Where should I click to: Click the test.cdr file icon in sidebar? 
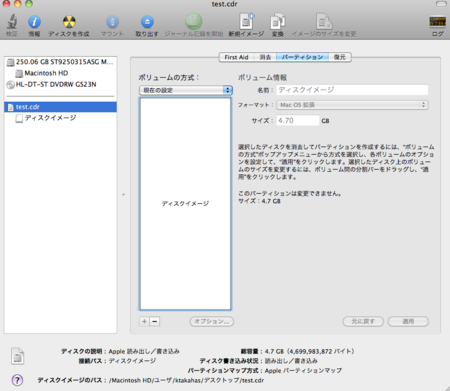[x=11, y=107]
